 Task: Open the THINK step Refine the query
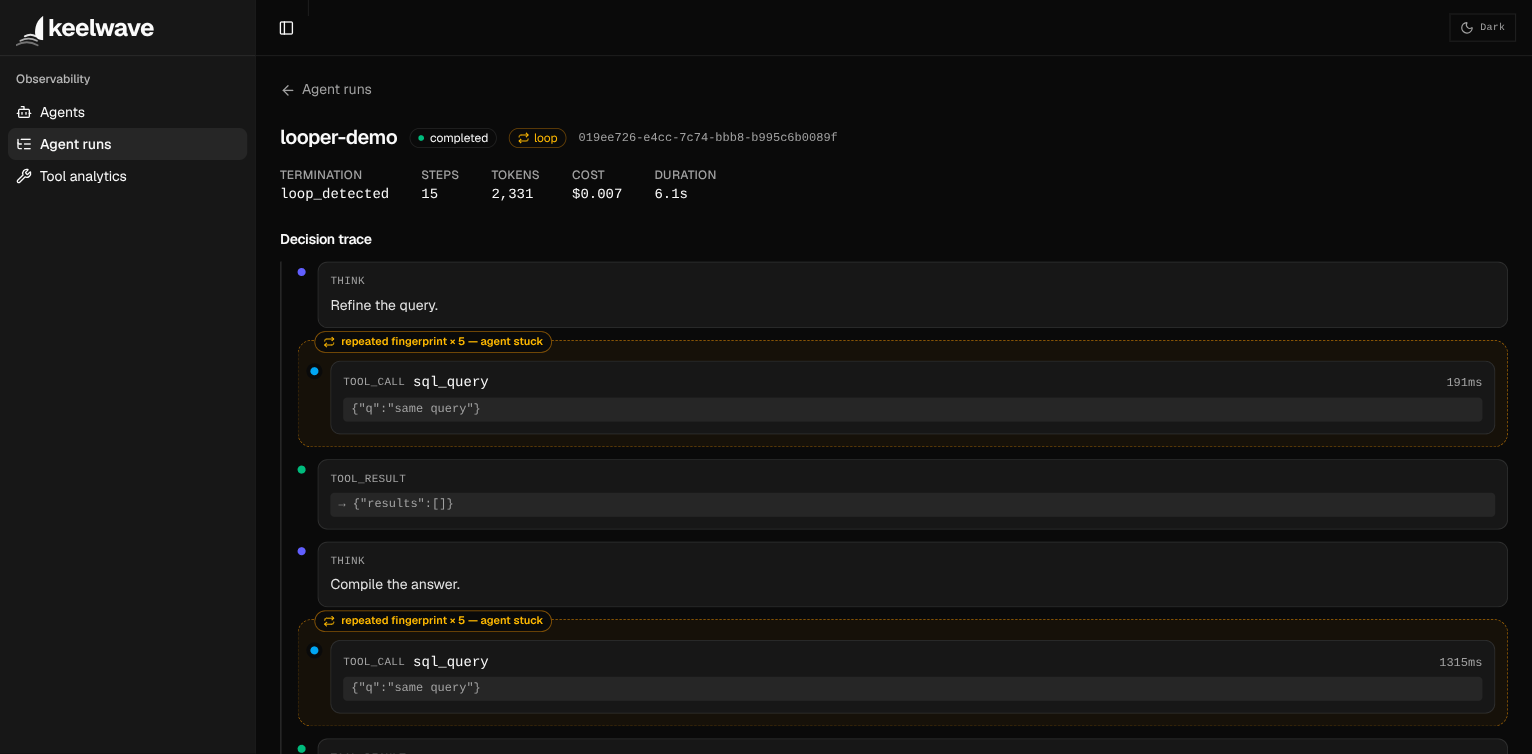coord(912,295)
